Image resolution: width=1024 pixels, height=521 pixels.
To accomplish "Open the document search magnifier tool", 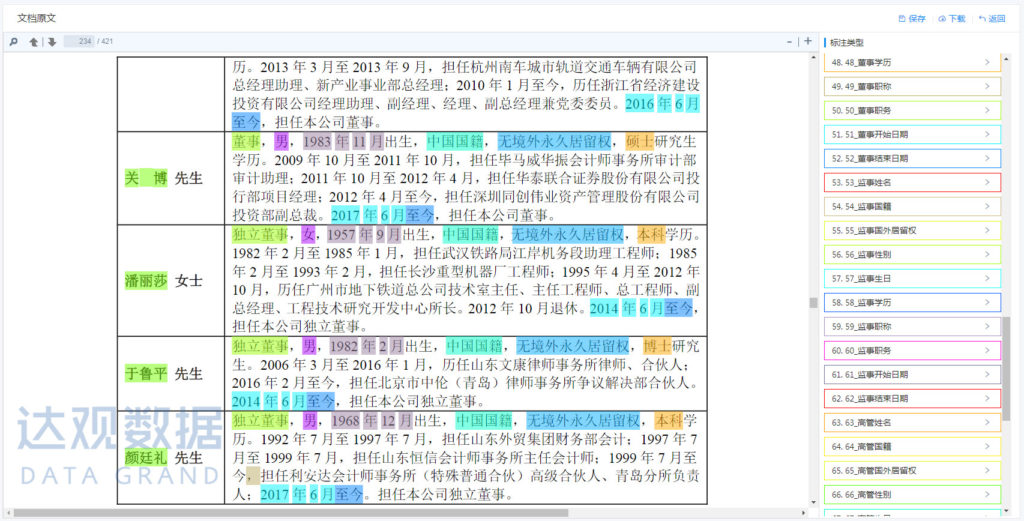I will [13, 42].
